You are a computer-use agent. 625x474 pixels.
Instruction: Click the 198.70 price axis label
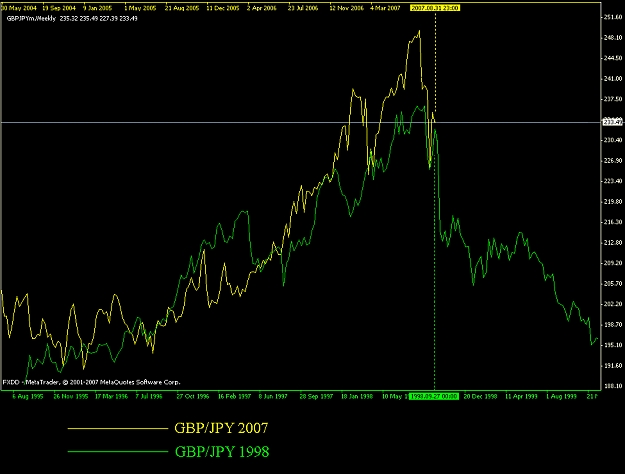[613, 325]
